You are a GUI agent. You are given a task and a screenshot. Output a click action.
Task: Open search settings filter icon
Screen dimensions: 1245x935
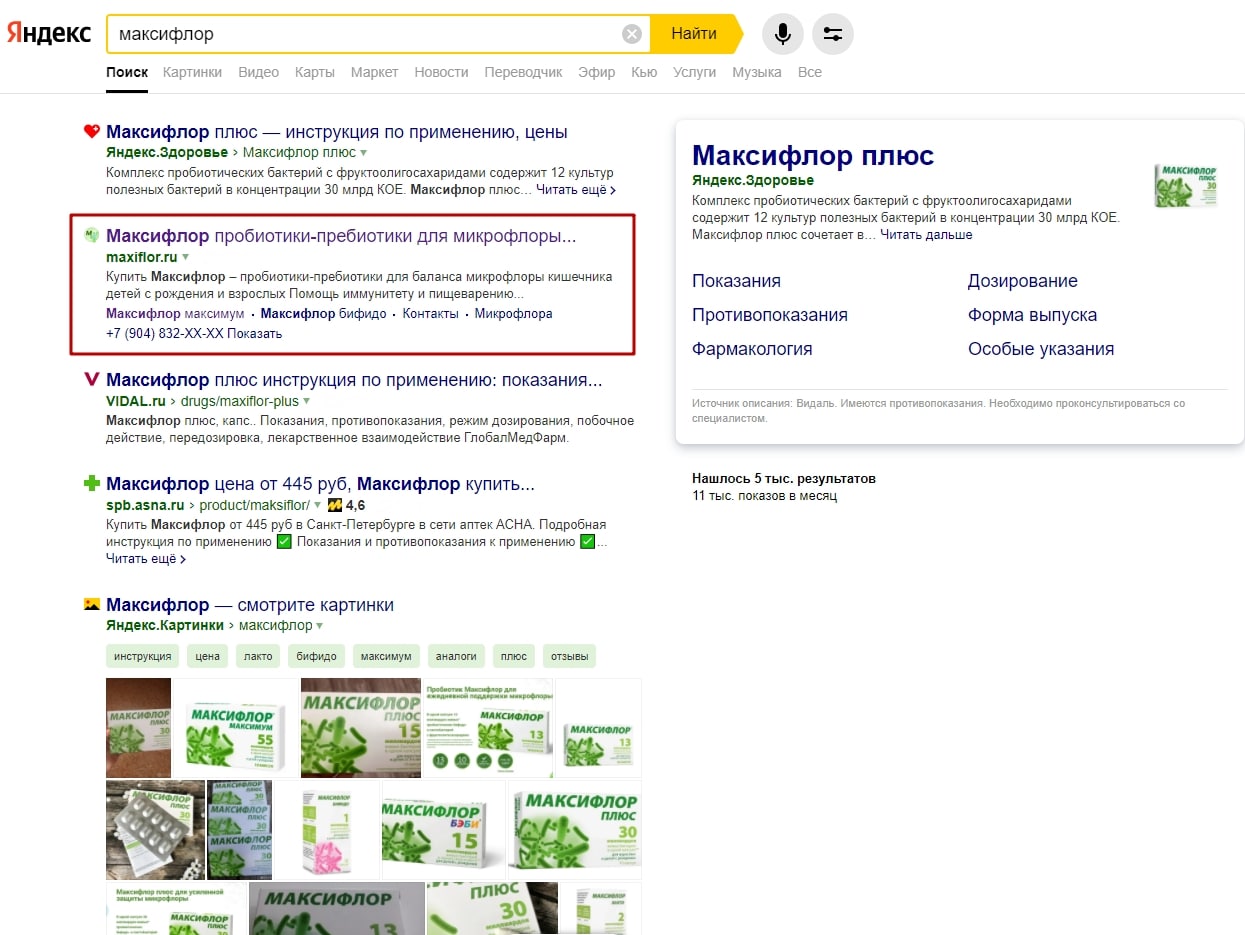click(x=833, y=34)
